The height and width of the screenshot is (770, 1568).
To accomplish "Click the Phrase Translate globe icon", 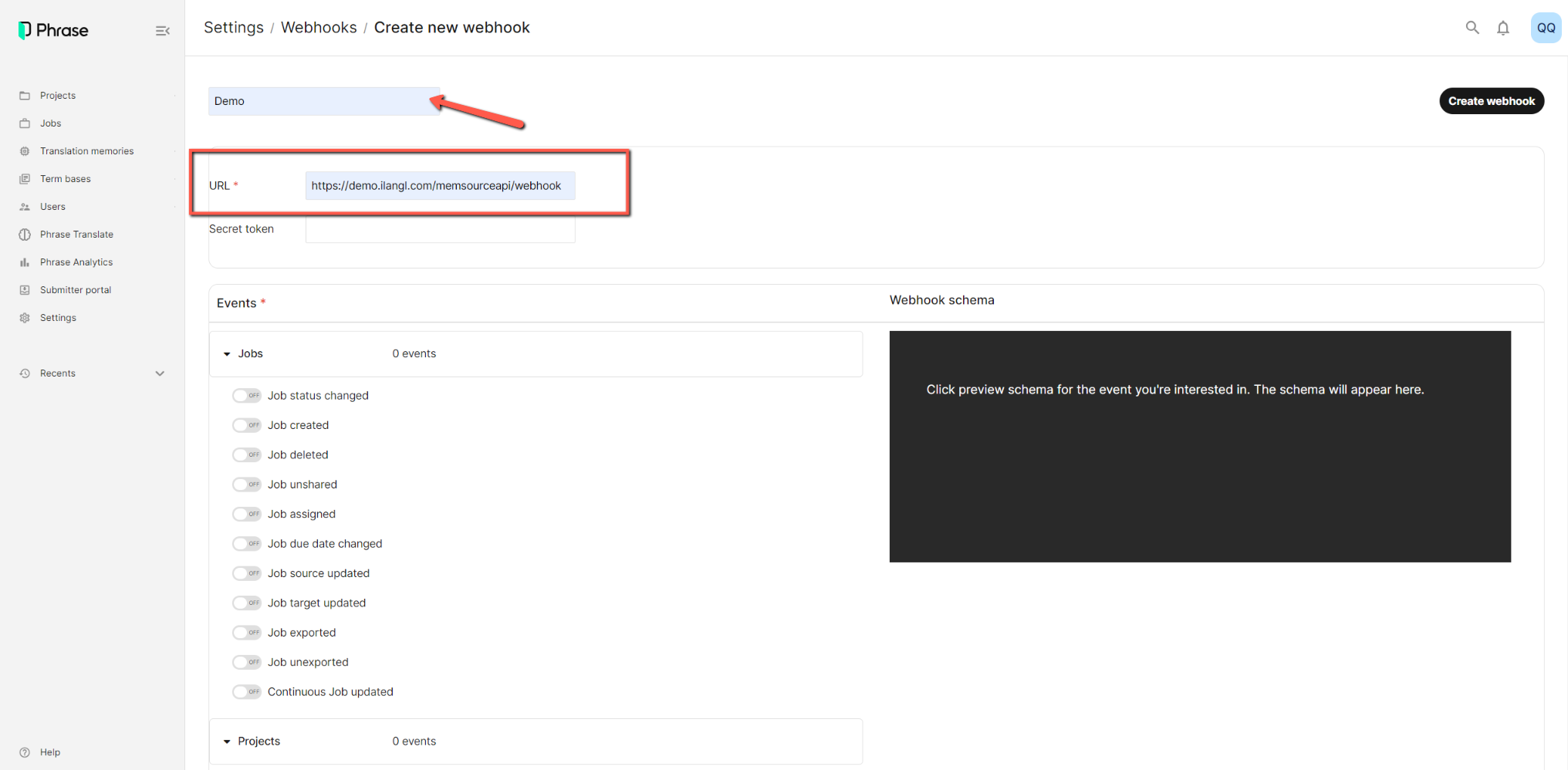I will click(25, 235).
